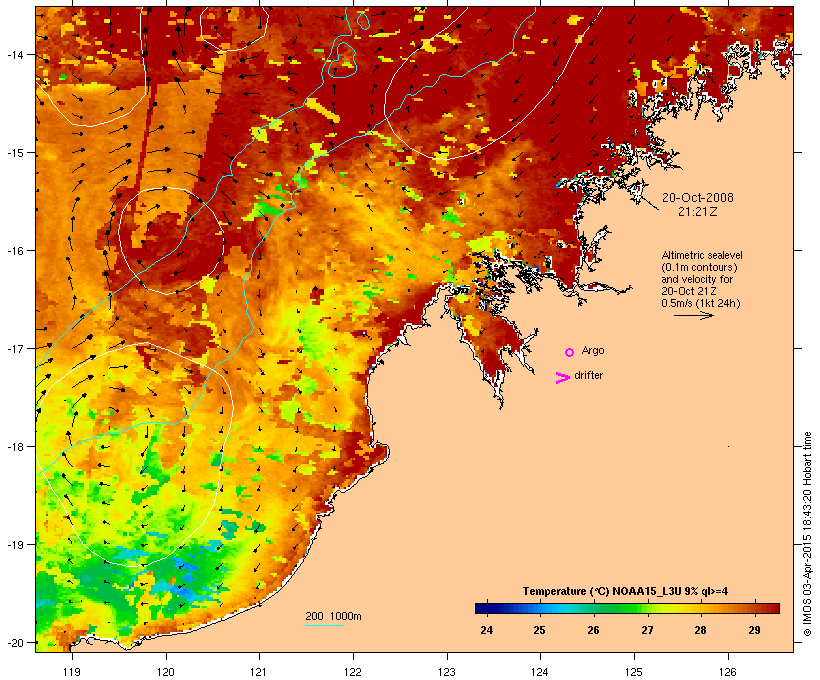
Task: Click the 0.5m/s velocity scale arrow
Action: tap(694, 315)
